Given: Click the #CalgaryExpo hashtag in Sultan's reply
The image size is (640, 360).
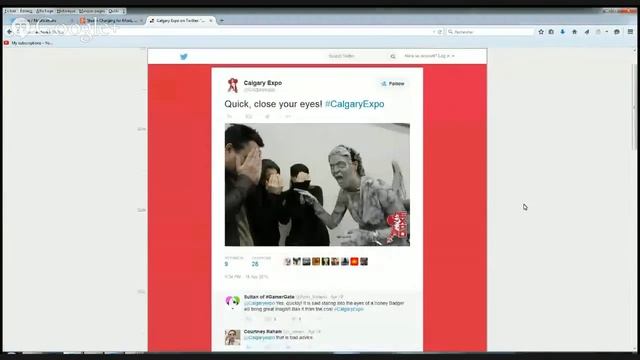Looking at the screenshot, I should tap(349, 309).
